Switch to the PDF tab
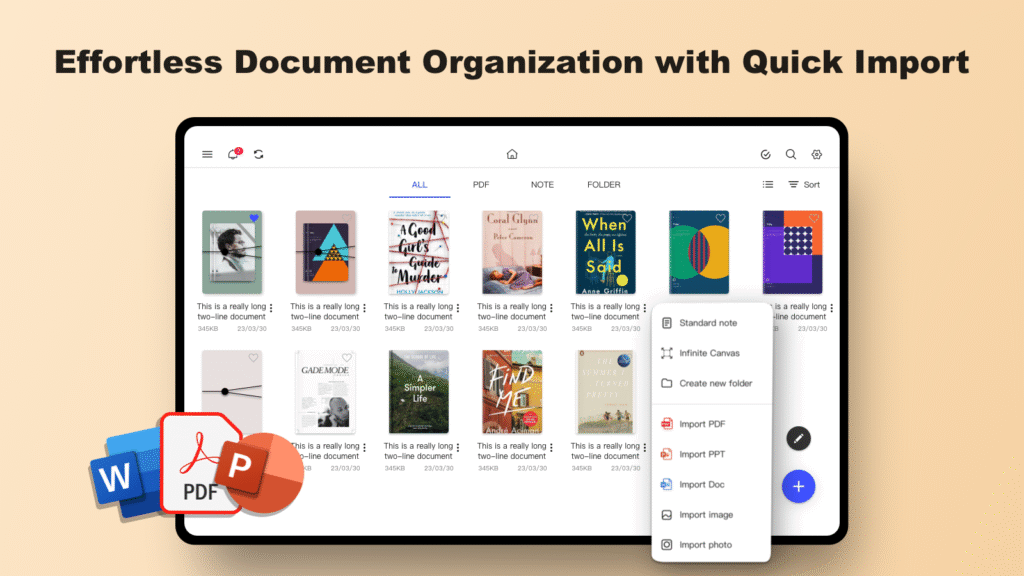Viewport: 1024px width, 576px height. coord(480,185)
